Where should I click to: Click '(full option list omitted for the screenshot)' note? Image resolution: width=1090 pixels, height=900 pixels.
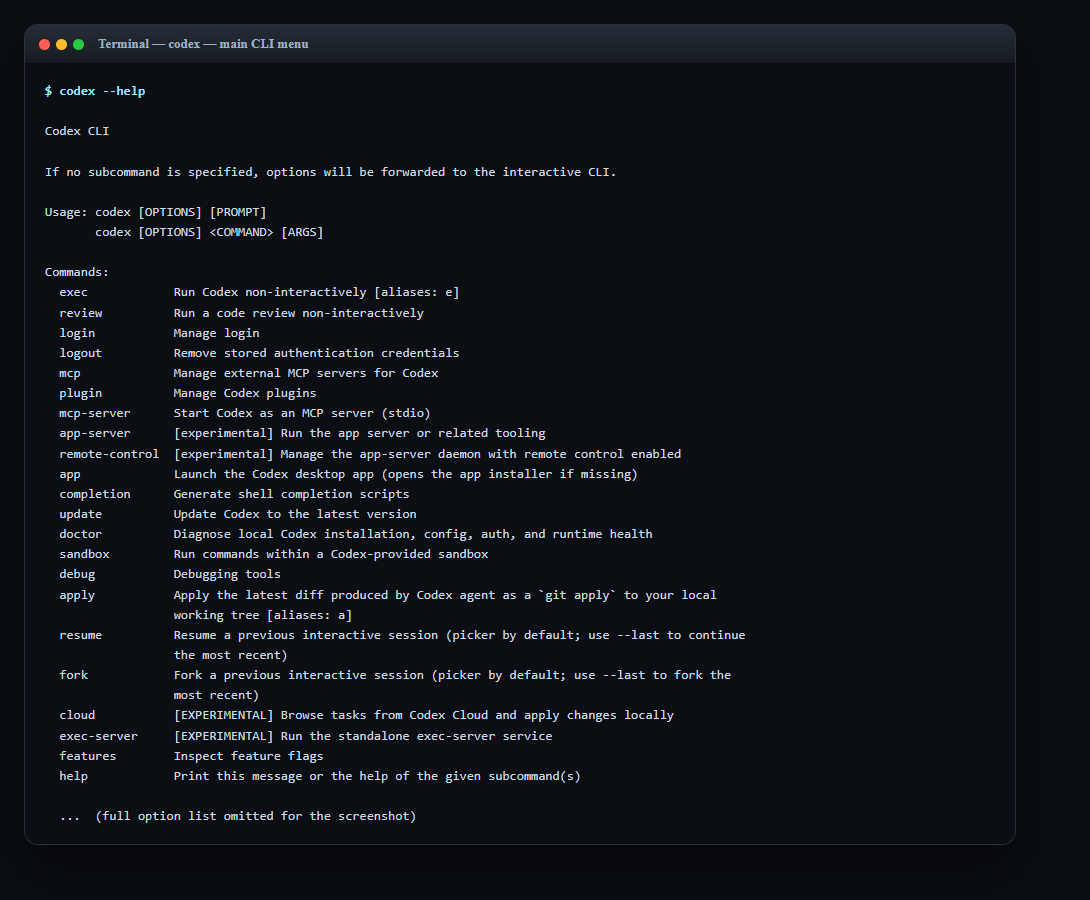[256, 816]
